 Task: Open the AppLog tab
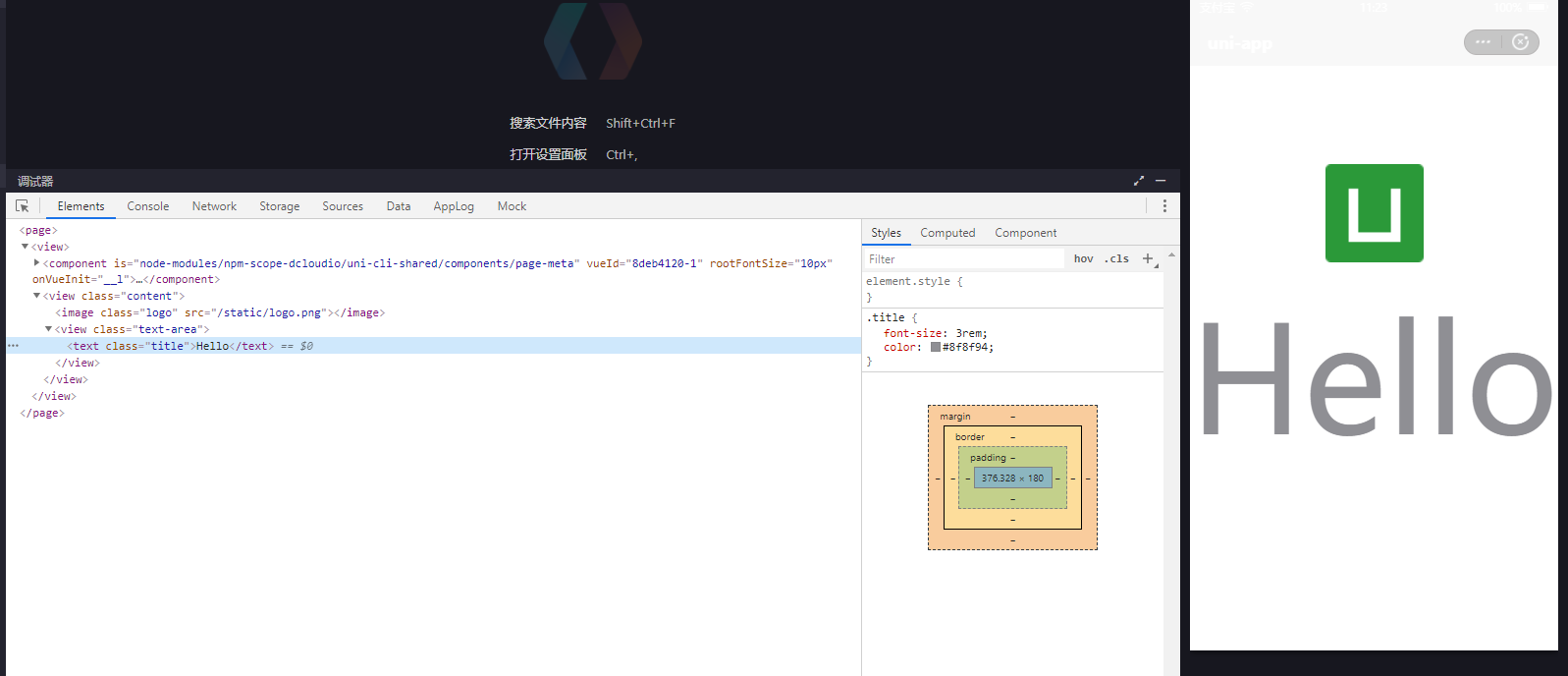(454, 206)
